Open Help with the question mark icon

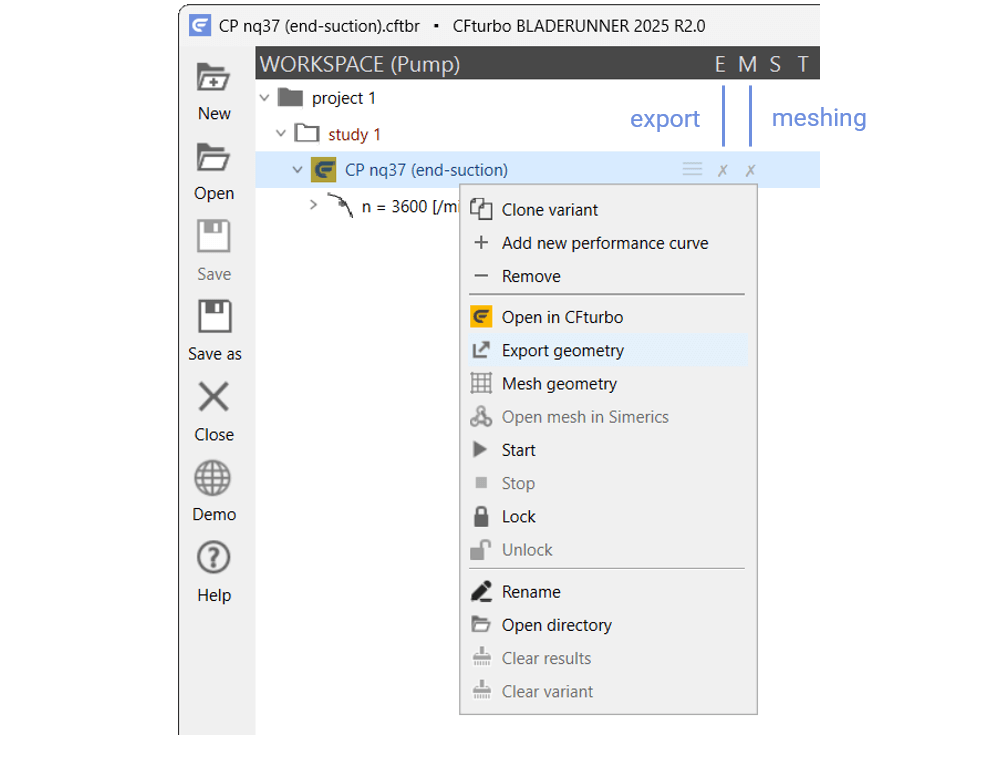click(x=213, y=557)
